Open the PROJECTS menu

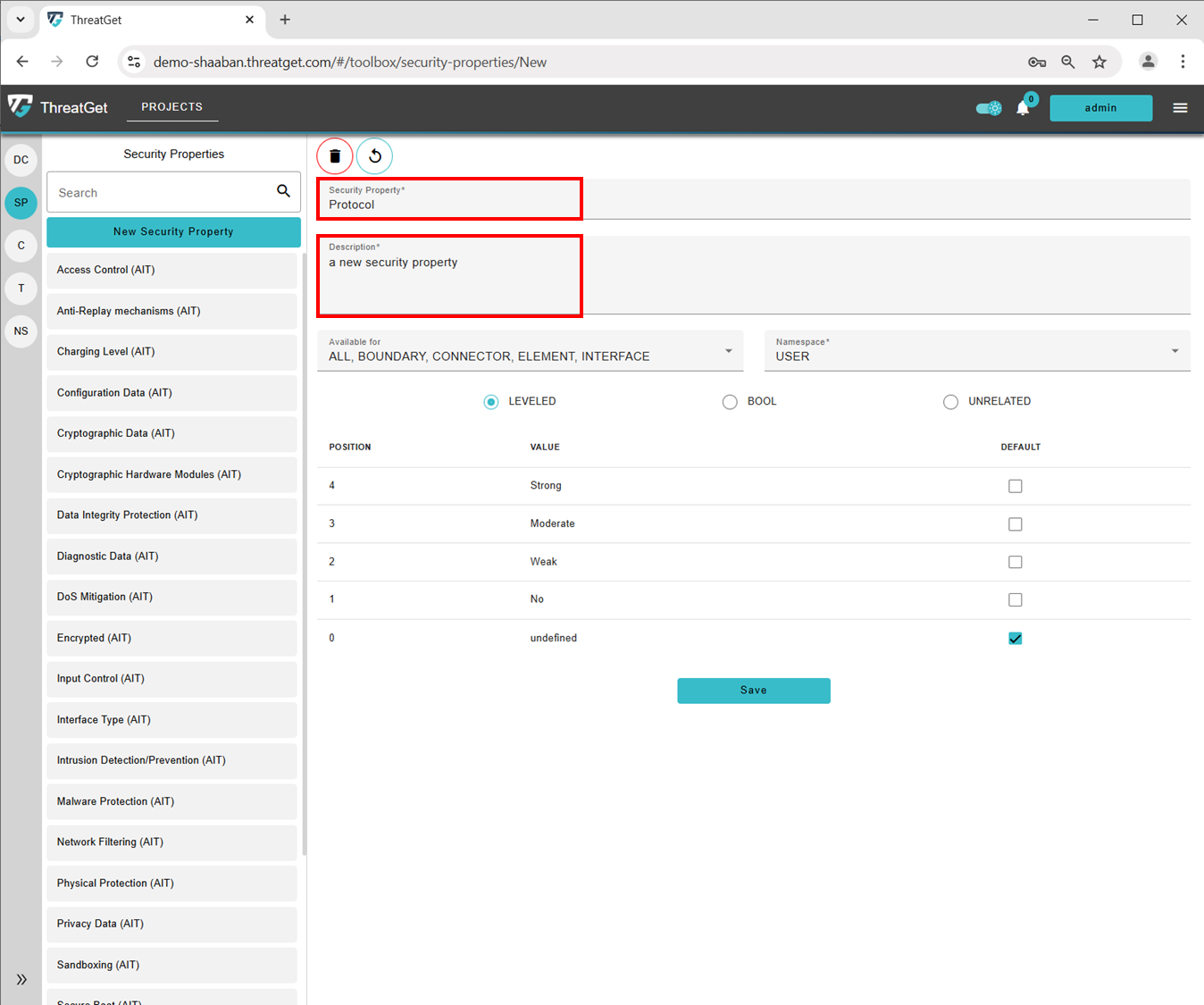click(x=171, y=106)
